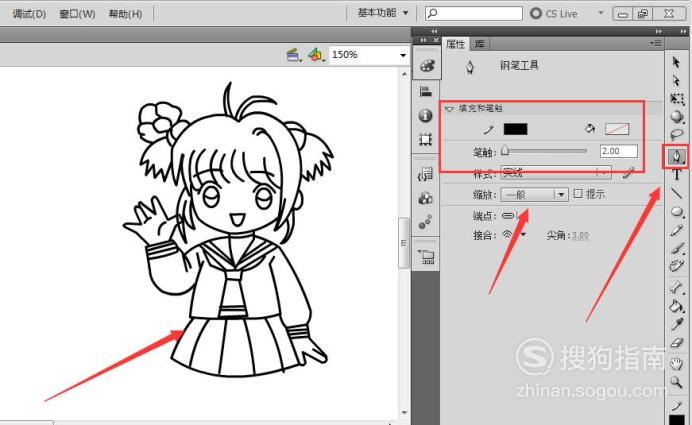Select the Pen tool in toolbox
The image size is (692, 425).
point(677,156)
